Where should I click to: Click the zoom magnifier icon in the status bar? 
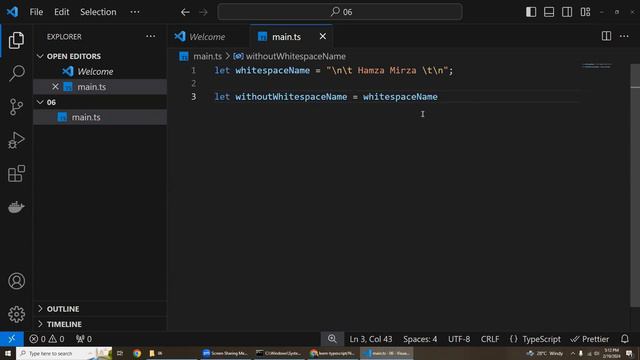click(x=332, y=339)
